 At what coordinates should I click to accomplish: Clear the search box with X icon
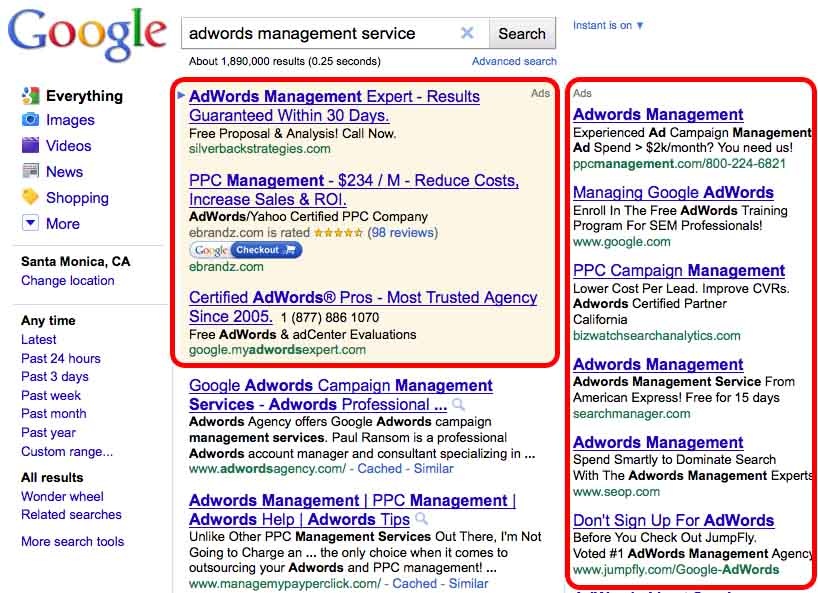[467, 33]
